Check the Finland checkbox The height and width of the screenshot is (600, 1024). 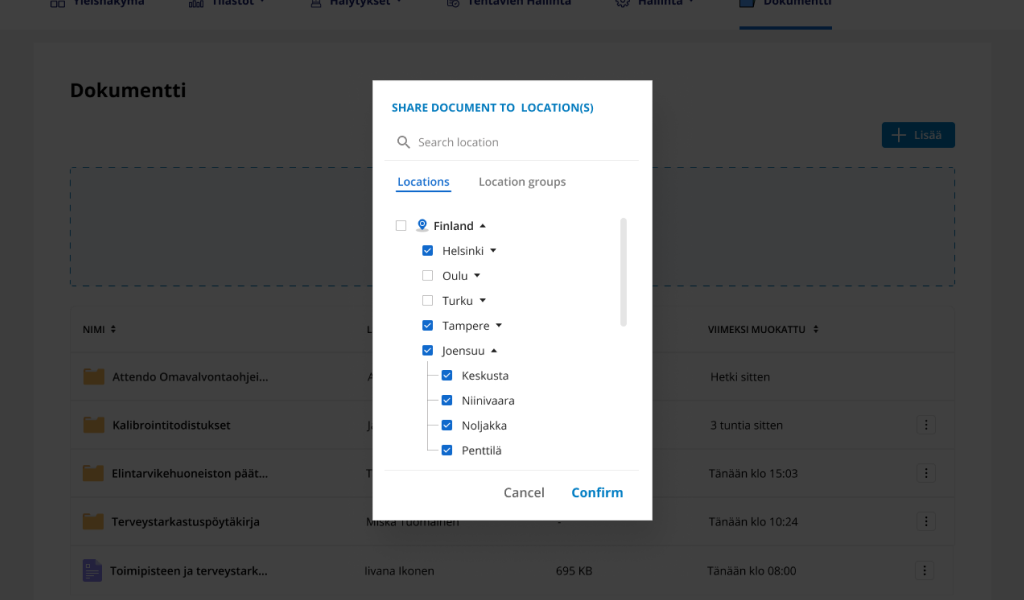click(401, 225)
